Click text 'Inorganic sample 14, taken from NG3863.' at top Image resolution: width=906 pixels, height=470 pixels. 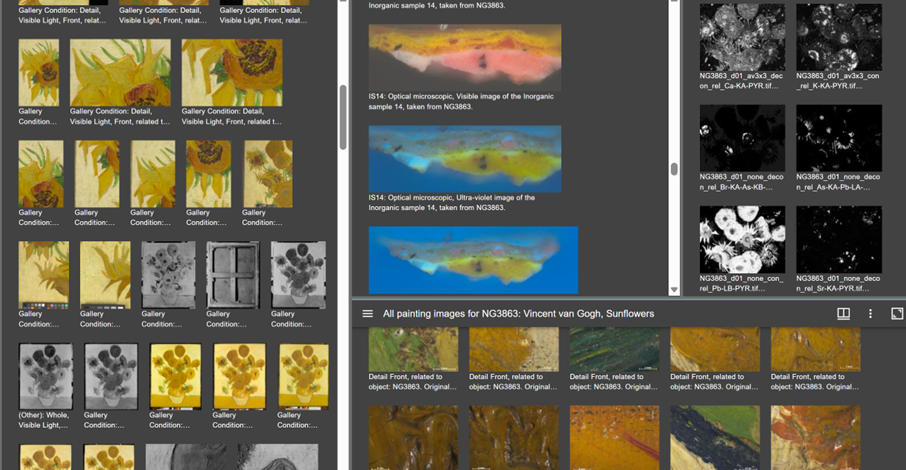click(x=436, y=5)
